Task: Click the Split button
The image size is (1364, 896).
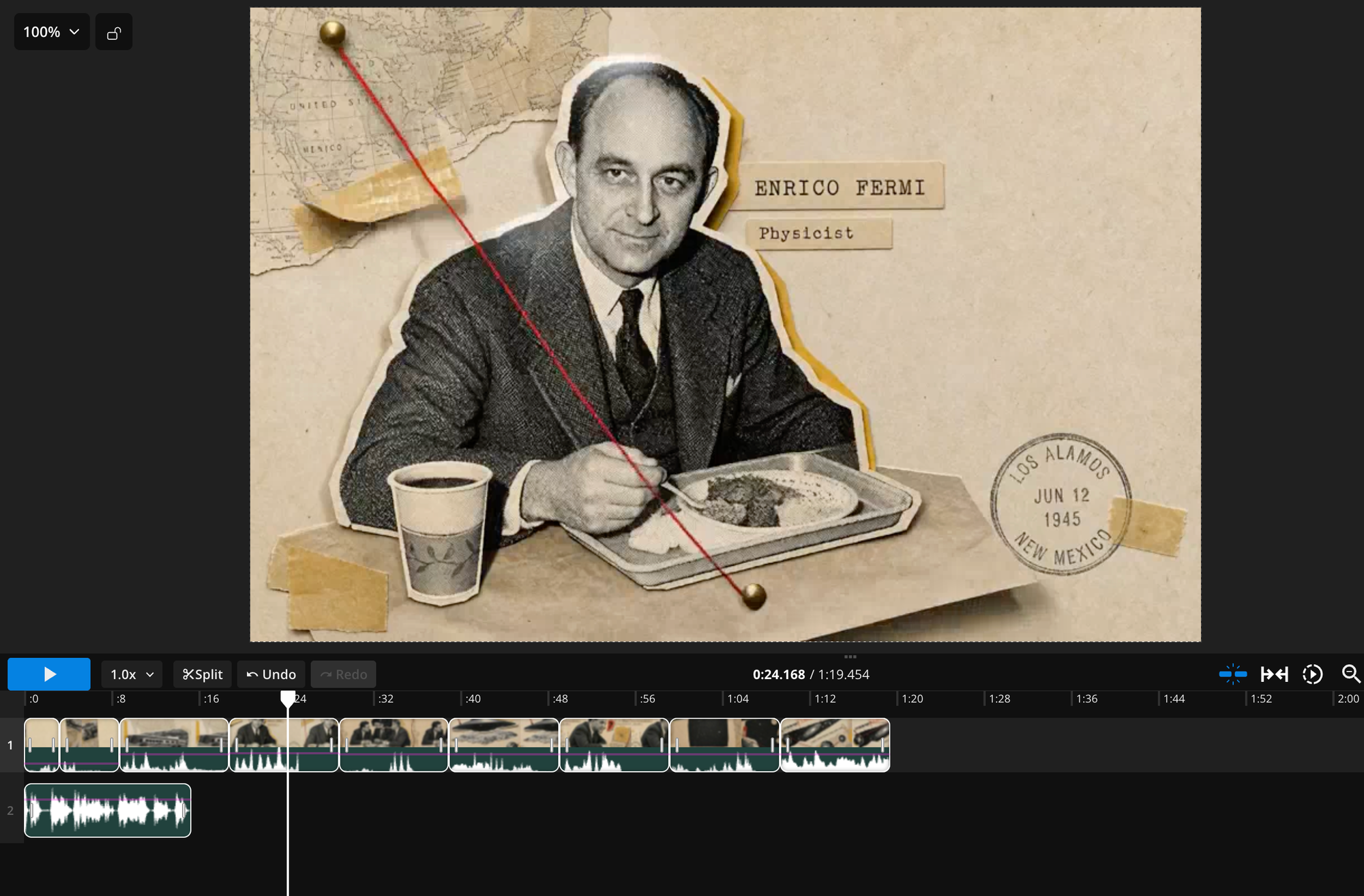Action: (x=203, y=674)
